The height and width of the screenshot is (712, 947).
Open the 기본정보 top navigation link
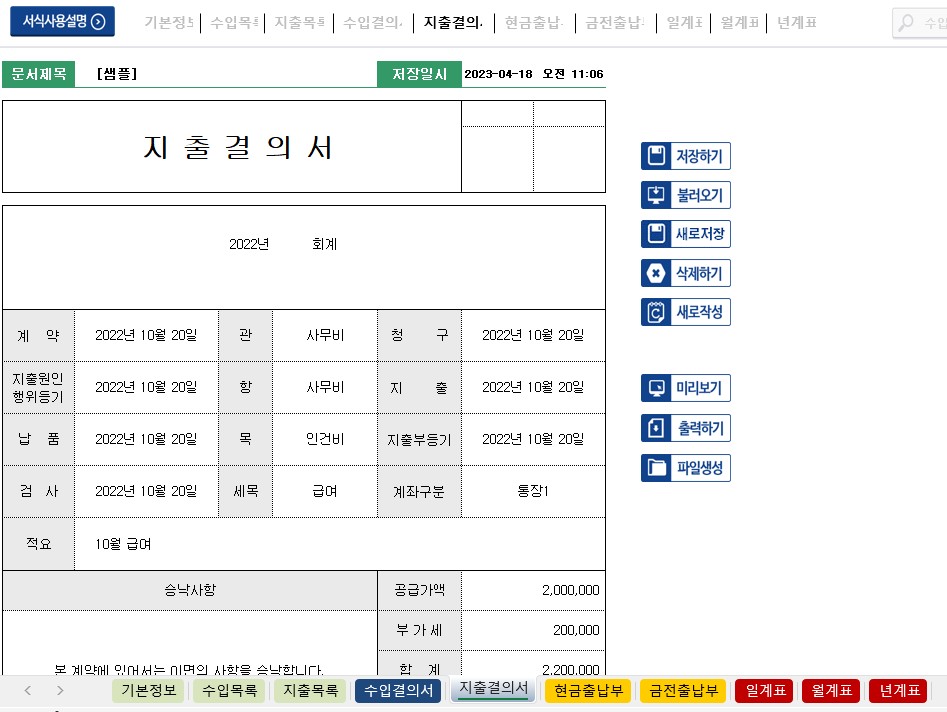pyautogui.click(x=169, y=23)
